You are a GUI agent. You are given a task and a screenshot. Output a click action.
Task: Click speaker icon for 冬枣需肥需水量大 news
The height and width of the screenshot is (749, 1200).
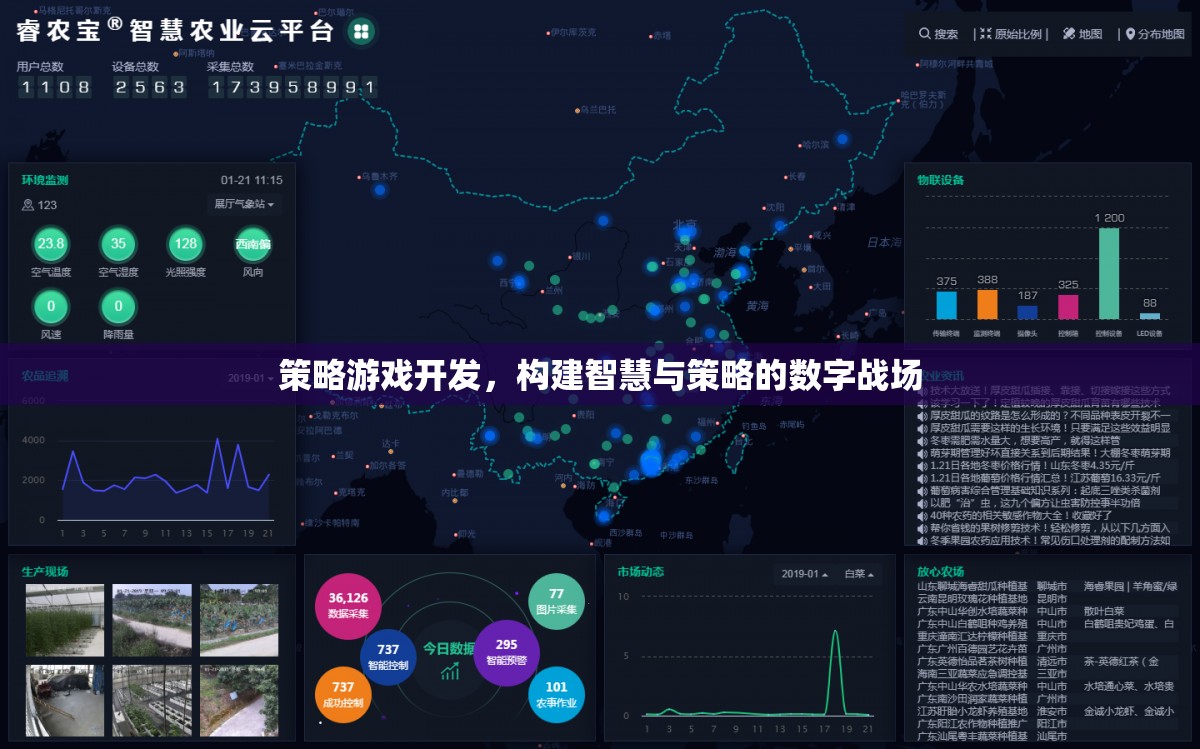click(x=922, y=440)
